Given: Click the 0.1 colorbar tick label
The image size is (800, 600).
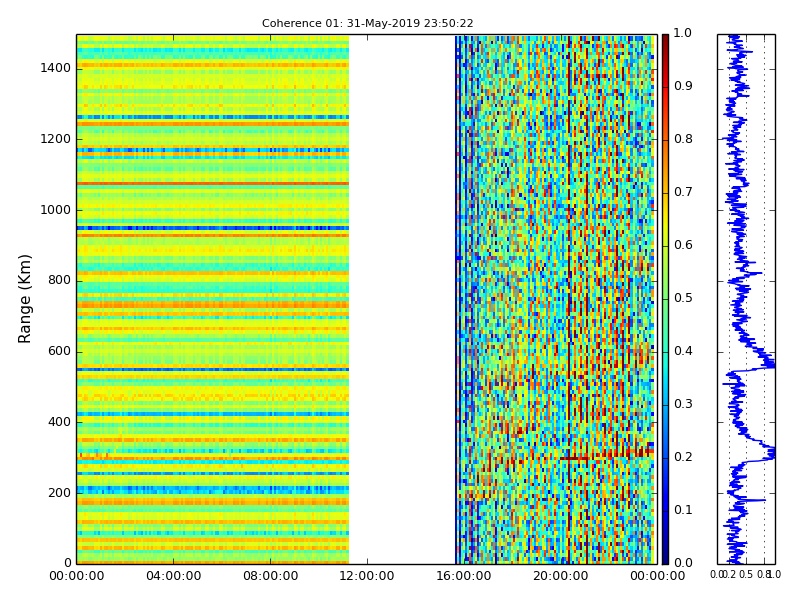Looking at the screenshot, I should pos(683,510).
